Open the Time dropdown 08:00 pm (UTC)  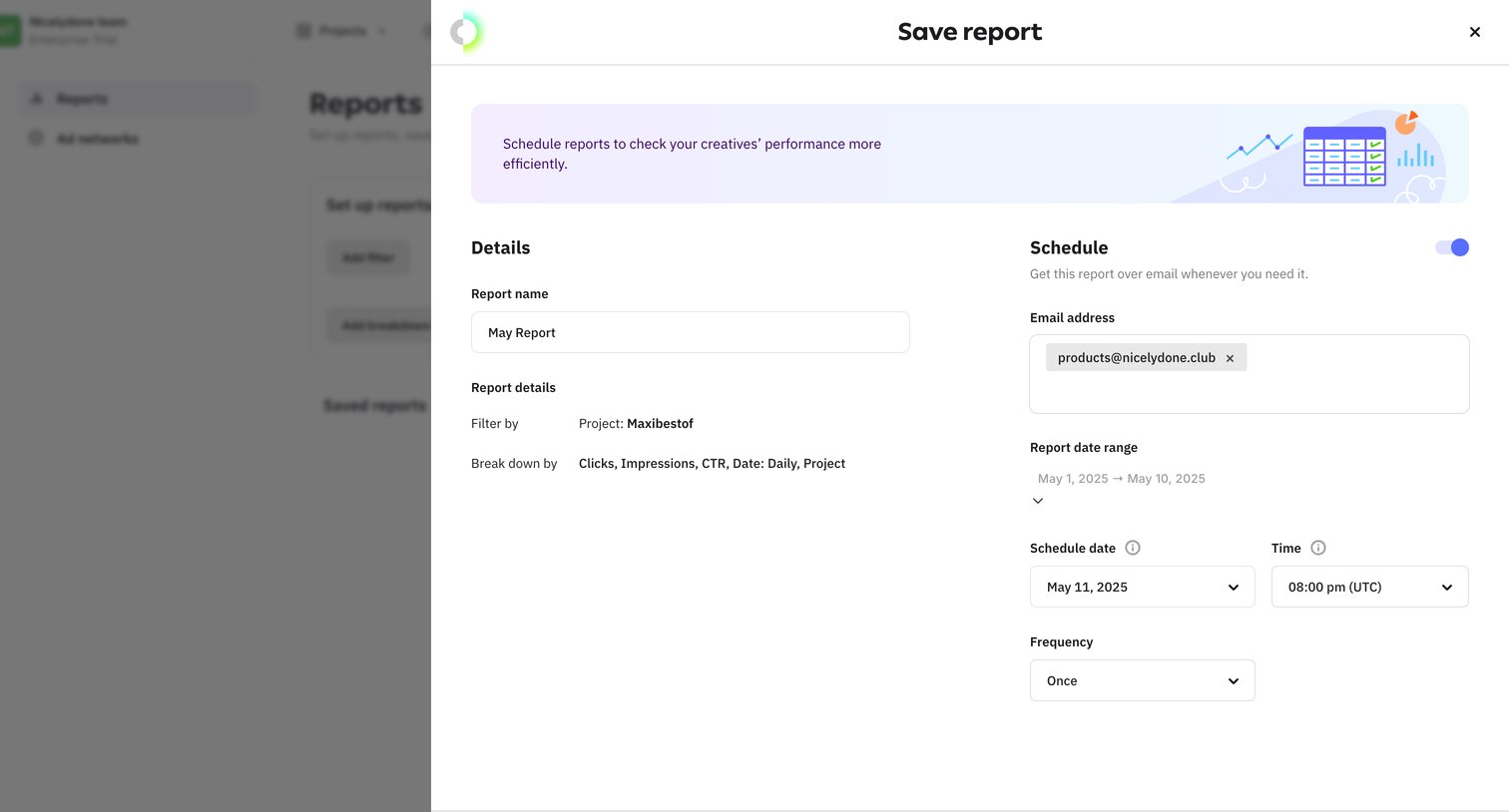(1369, 587)
